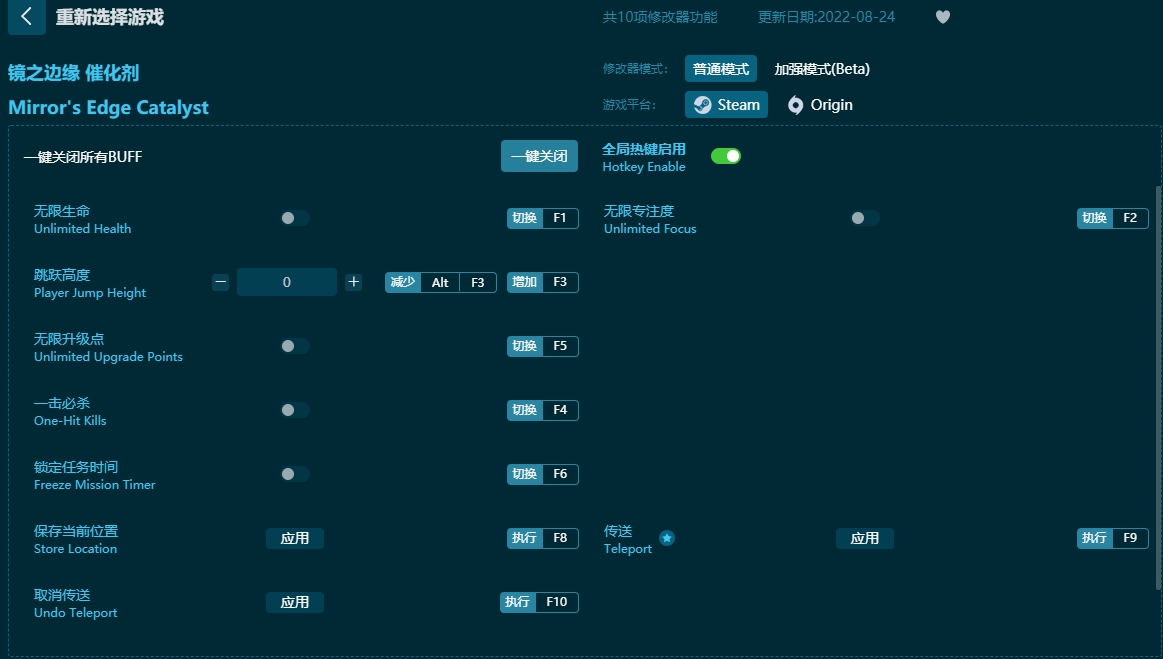Image resolution: width=1163 pixels, height=659 pixels.
Task: Click F5 hotkey for Unlimited Upgrade Points
Action: point(543,346)
